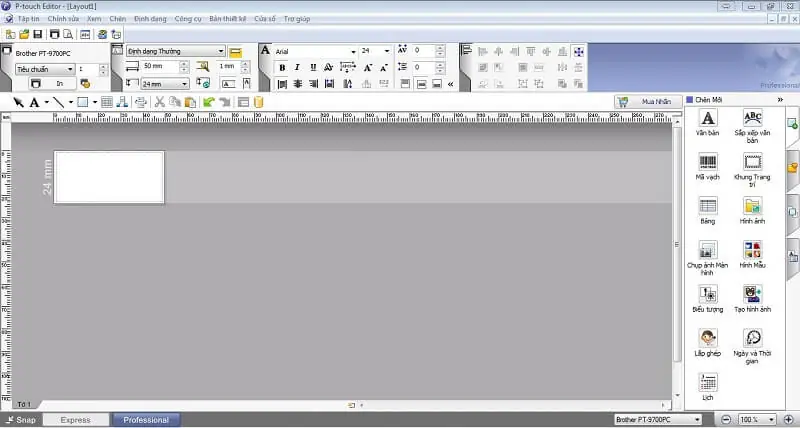
Task: Open the Định dạng menu
Action: click(x=150, y=19)
